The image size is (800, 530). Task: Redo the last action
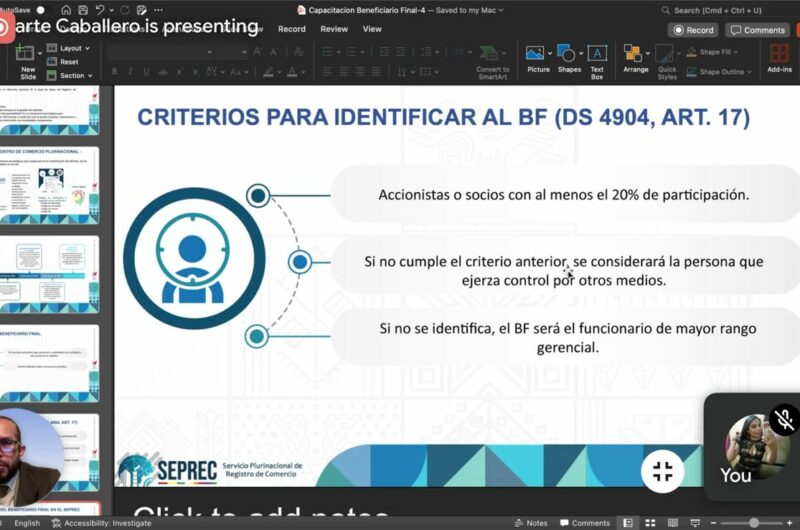click(124, 10)
